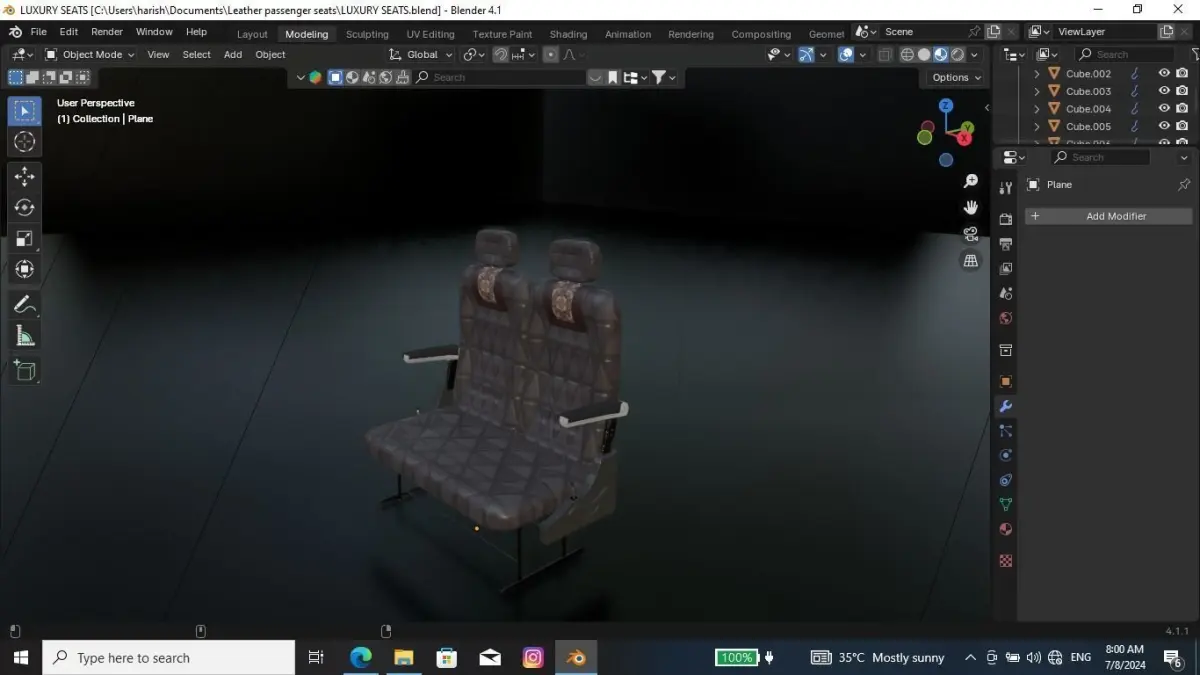This screenshot has width=1200, height=675.
Task: Open the Object properties tab
Action: pyautogui.click(x=1006, y=381)
